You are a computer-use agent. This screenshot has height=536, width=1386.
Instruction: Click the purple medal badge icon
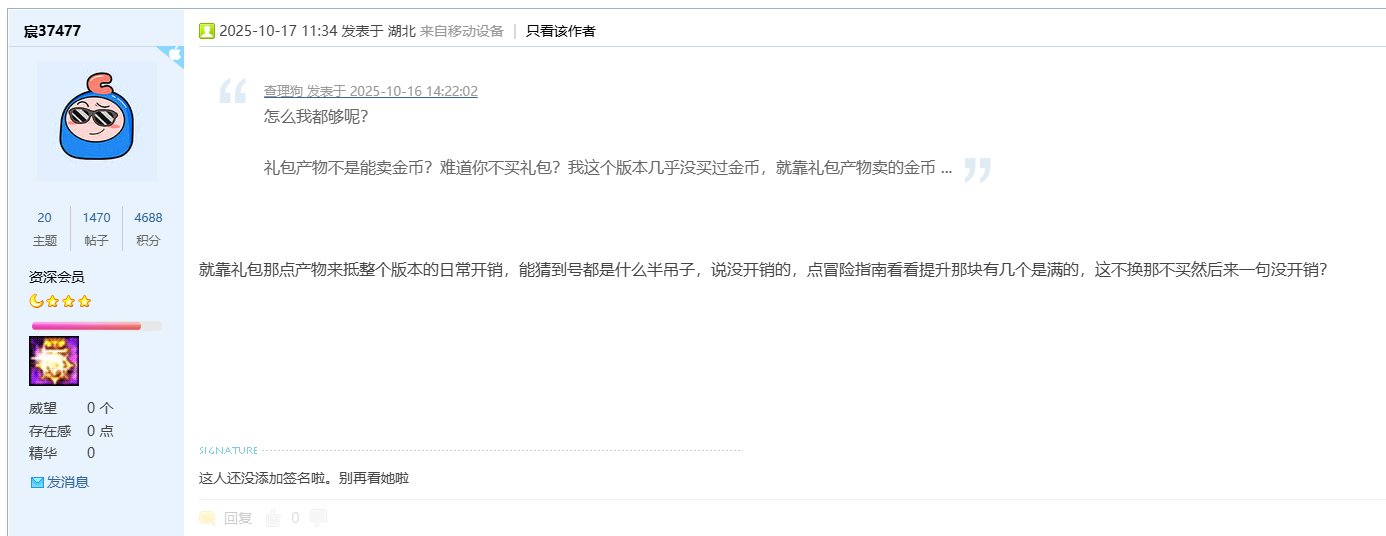(54, 361)
